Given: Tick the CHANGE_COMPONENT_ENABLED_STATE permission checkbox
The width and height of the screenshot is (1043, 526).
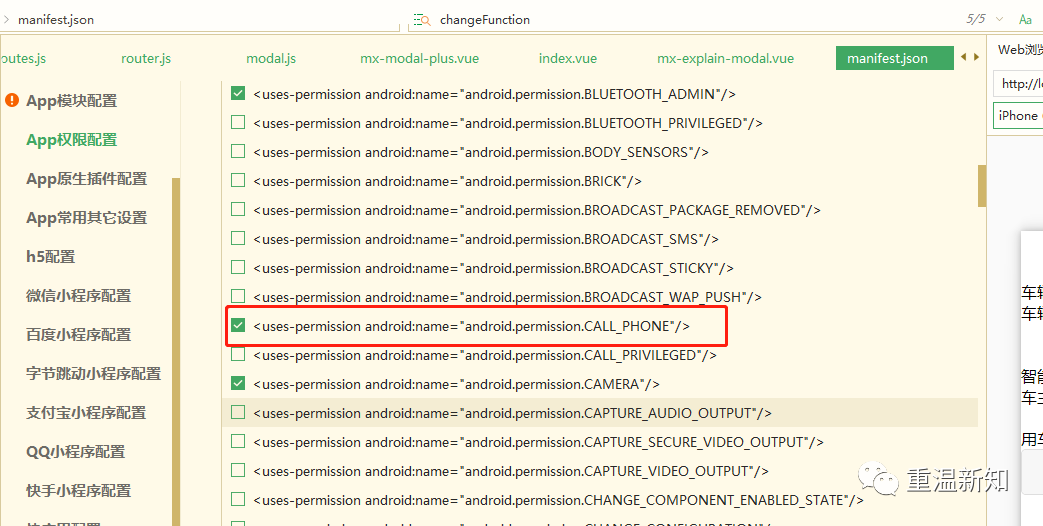Looking at the screenshot, I should coord(237,499).
